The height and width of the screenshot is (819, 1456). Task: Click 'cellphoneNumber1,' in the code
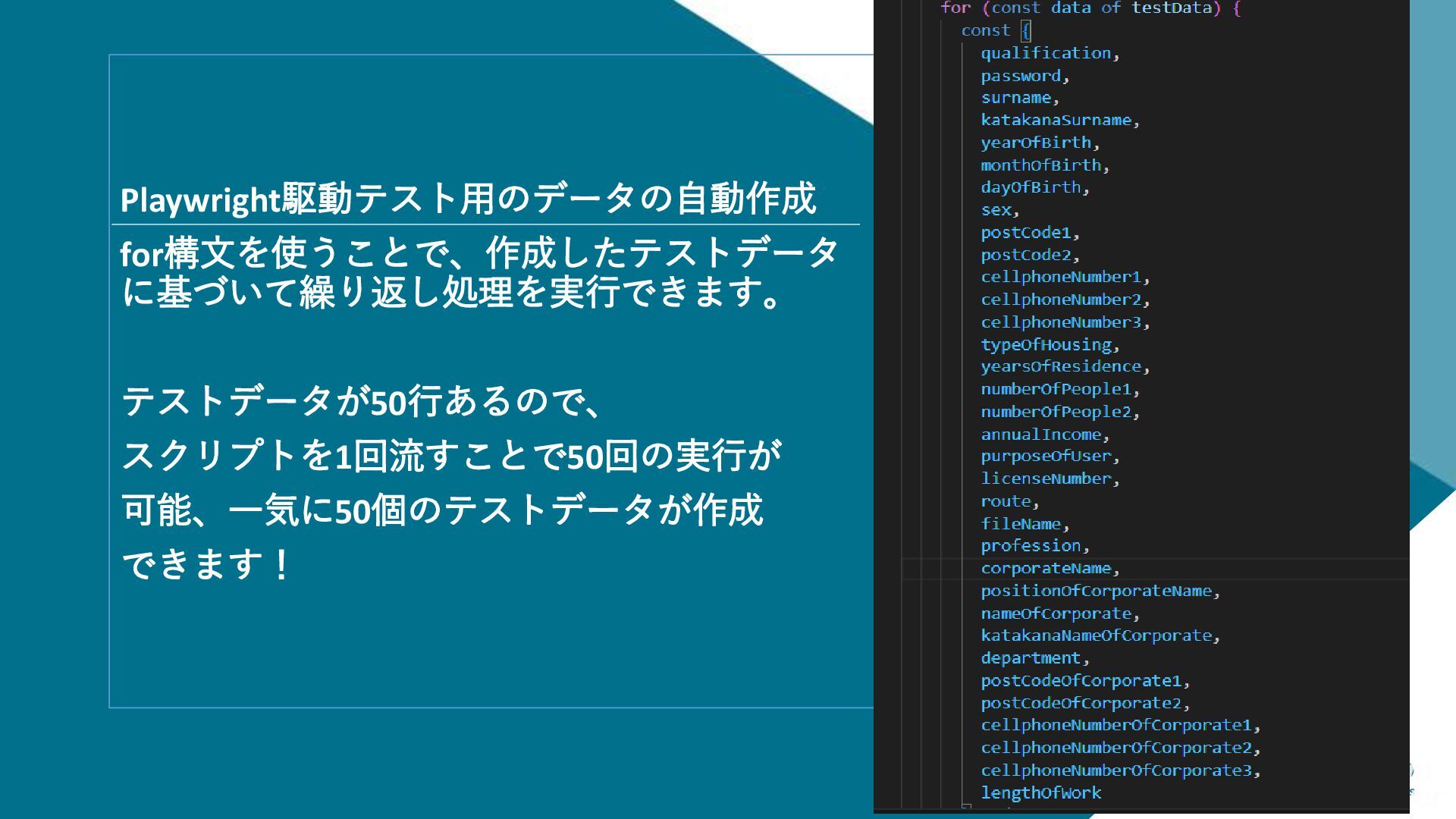click(1065, 277)
